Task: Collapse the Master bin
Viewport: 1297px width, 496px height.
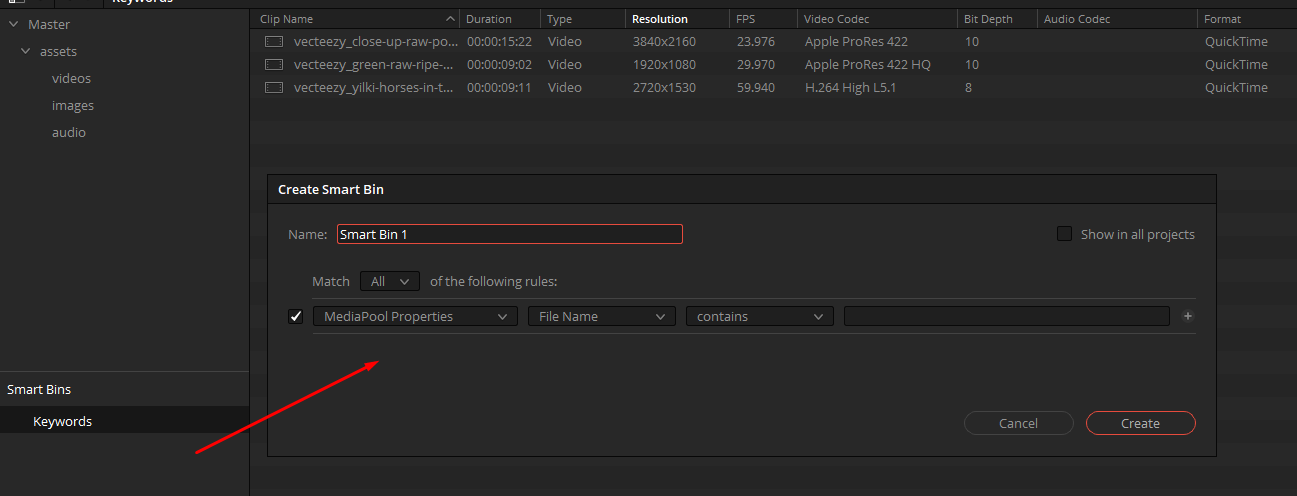Action: click(x=13, y=24)
